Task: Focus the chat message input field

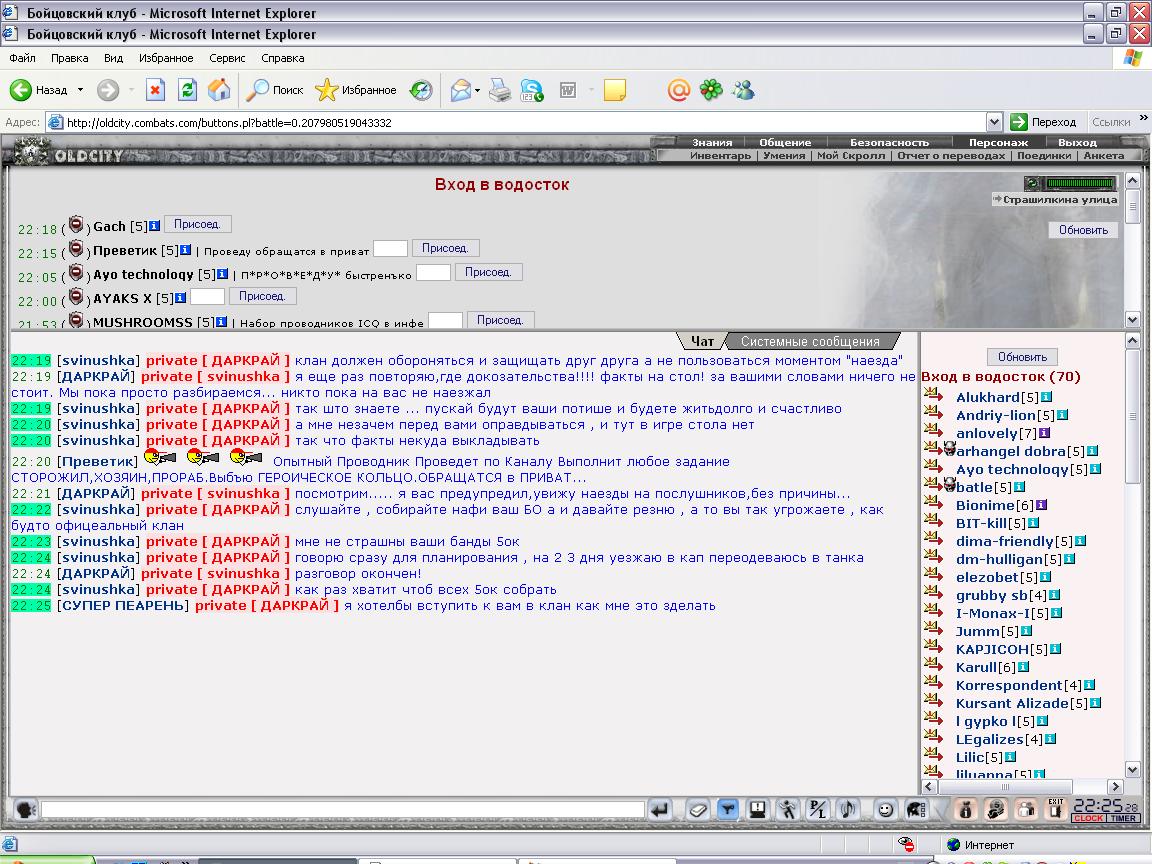Action: pyautogui.click(x=342, y=810)
